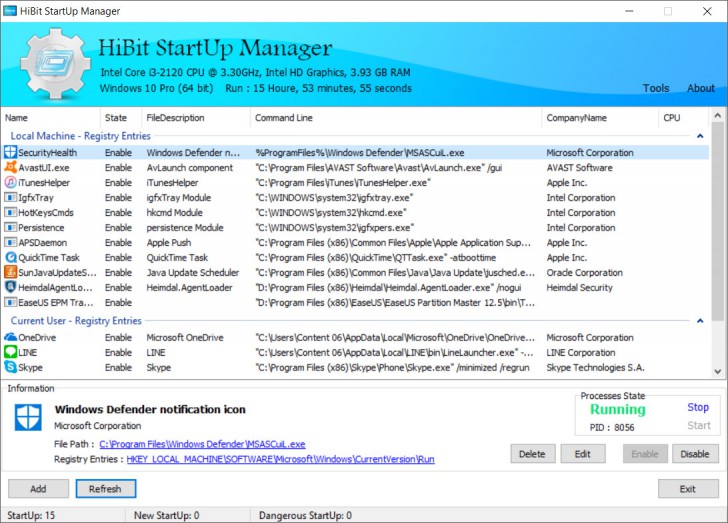Click the greyed Enable button
This screenshot has height=523, width=728.
[645, 454]
